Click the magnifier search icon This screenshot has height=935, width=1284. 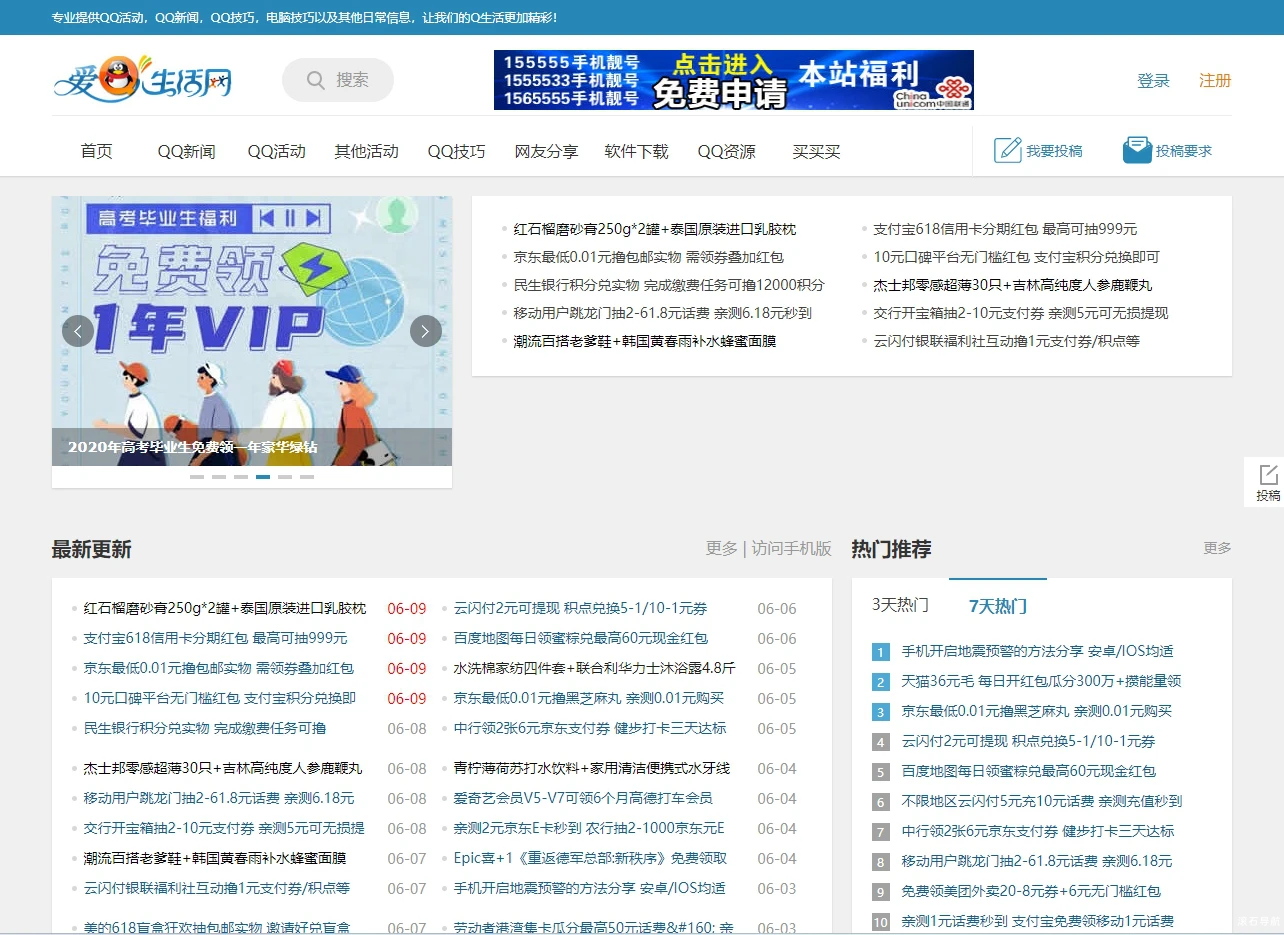[x=315, y=80]
